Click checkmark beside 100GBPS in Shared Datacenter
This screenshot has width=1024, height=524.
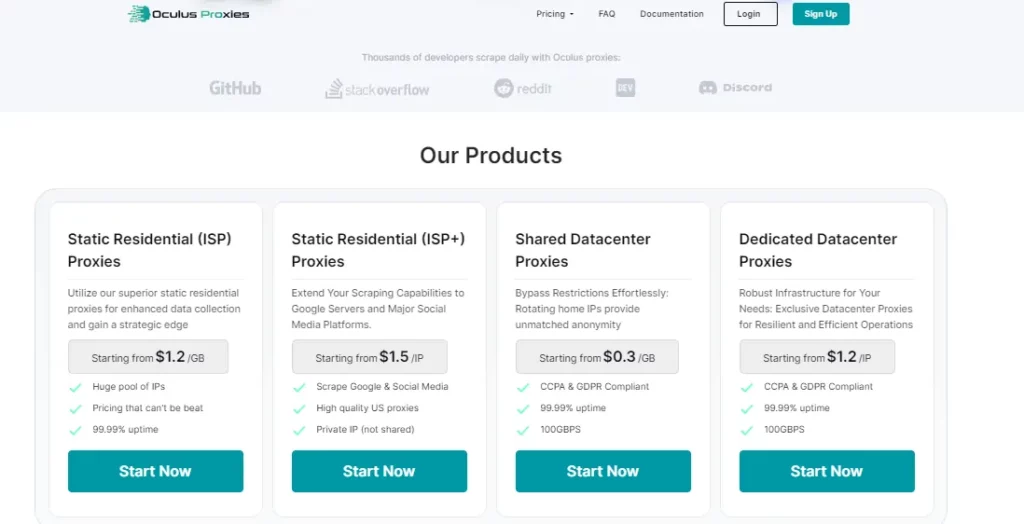click(523, 430)
